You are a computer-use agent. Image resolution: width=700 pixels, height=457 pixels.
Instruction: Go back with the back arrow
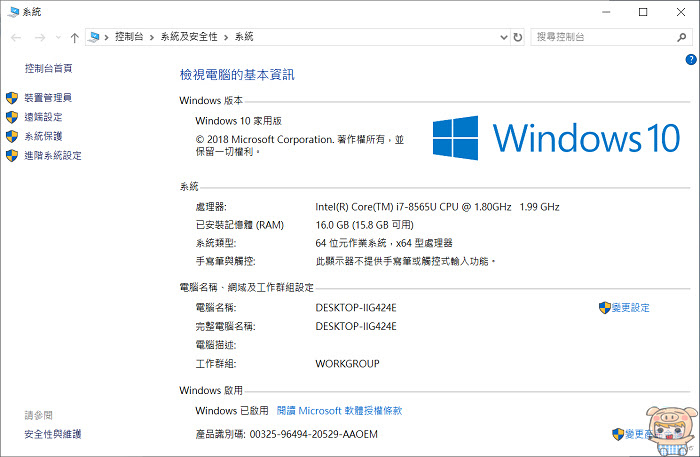tap(16, 37)
